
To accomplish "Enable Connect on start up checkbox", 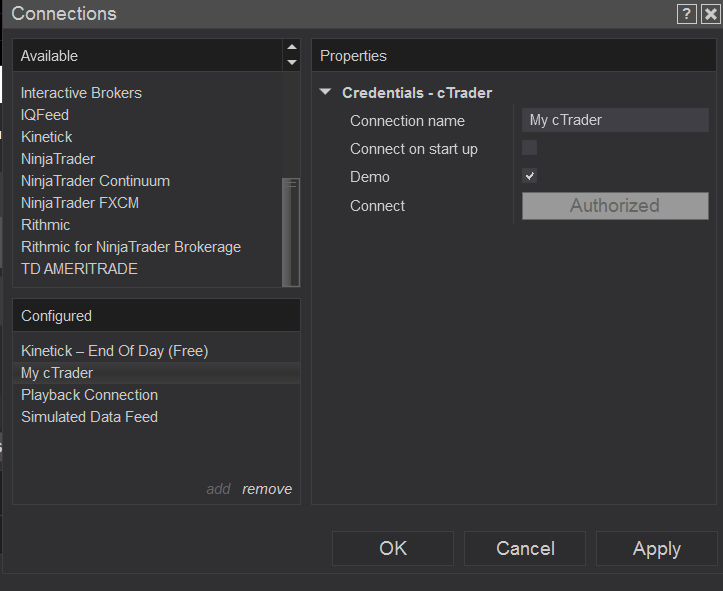I will 530,148.
